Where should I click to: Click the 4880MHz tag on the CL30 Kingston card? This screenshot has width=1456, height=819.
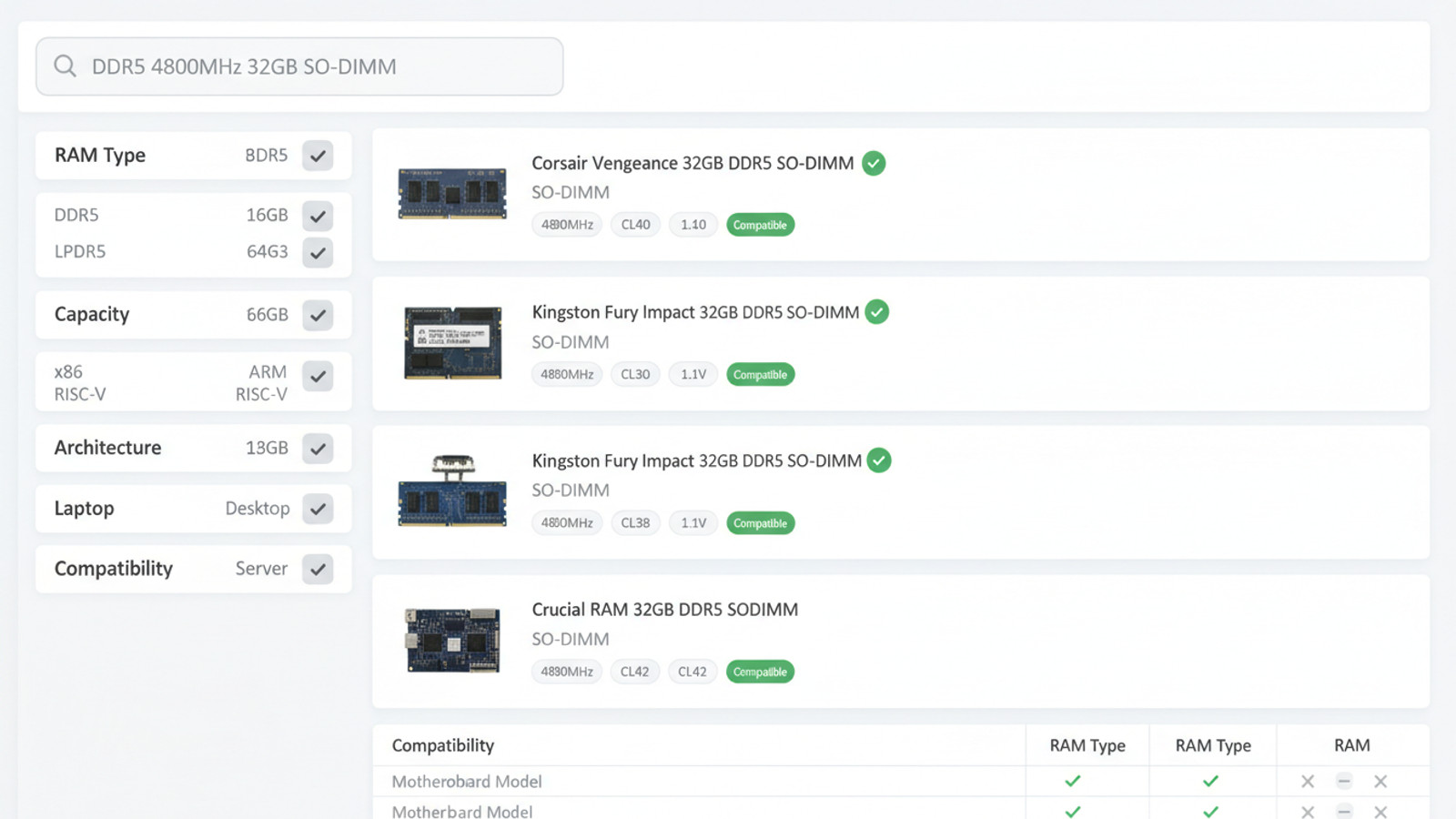coord(567,374)
